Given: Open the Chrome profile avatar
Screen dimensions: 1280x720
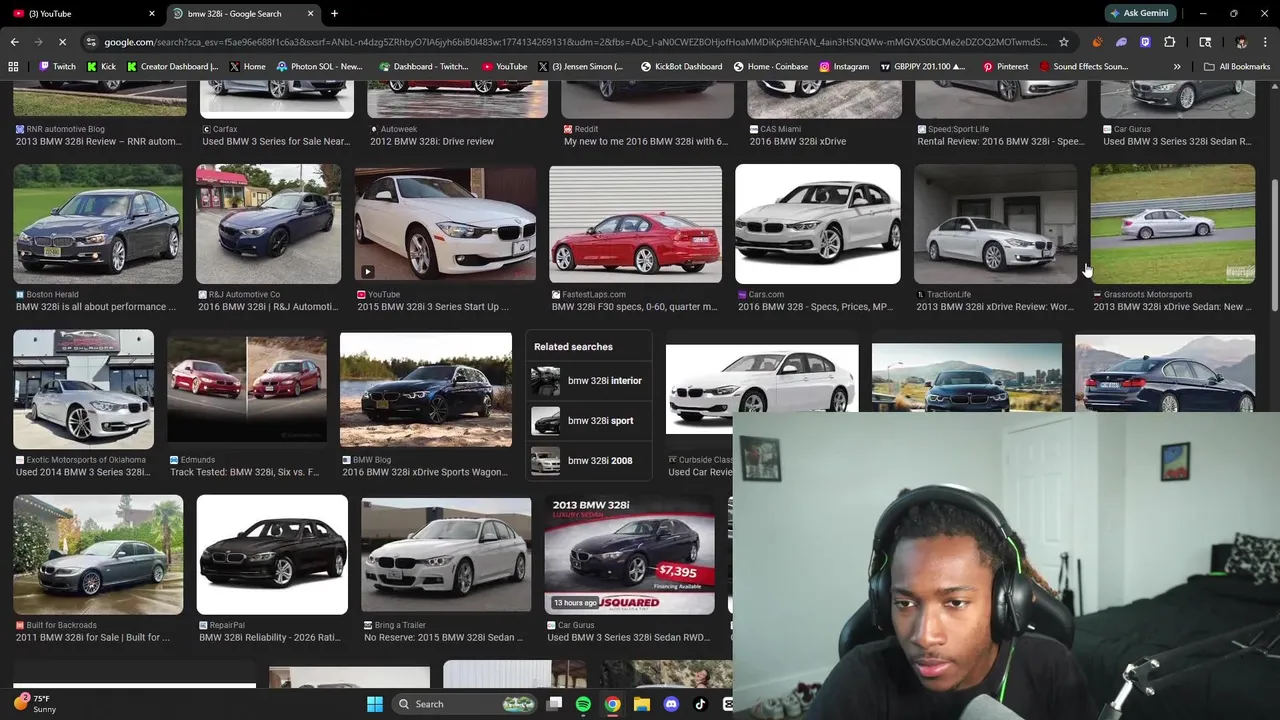Looking at the screenshot, I should 1241,42.
